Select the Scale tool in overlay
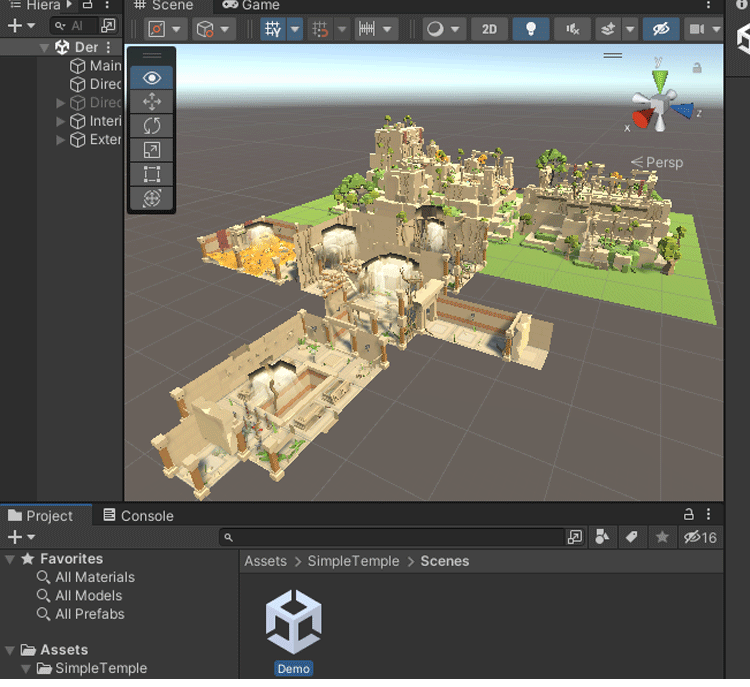Screen dimensions: 750x687 tap(152, 150)
